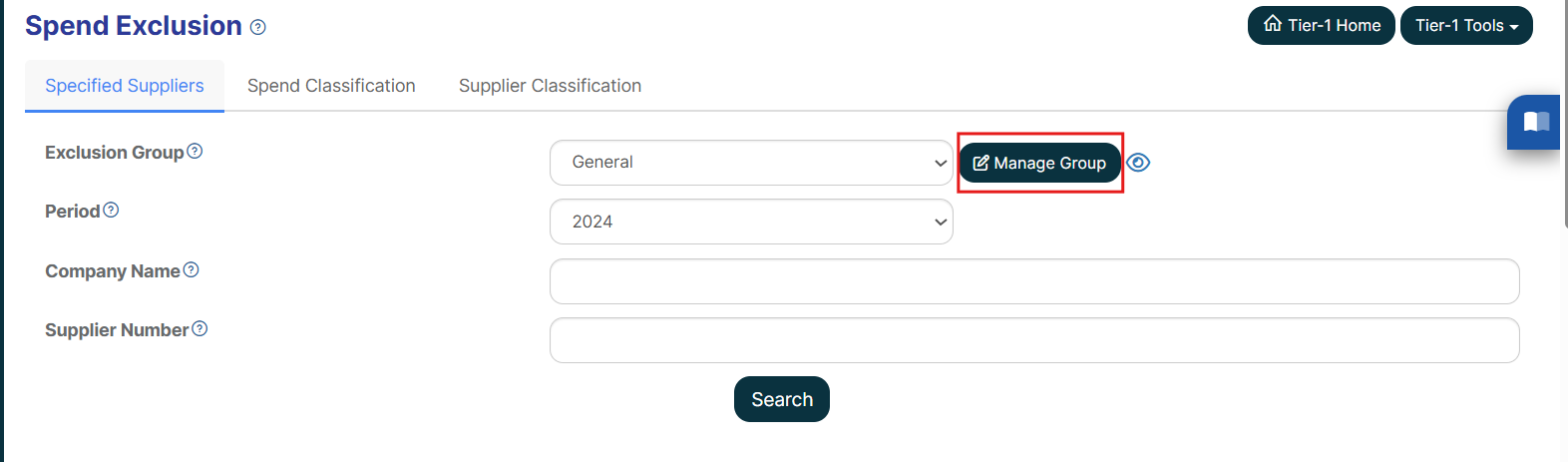Click Period help question mark icon
This screenshot has width=1568, height=462.
pyautogui.click(x=111, y=210)
